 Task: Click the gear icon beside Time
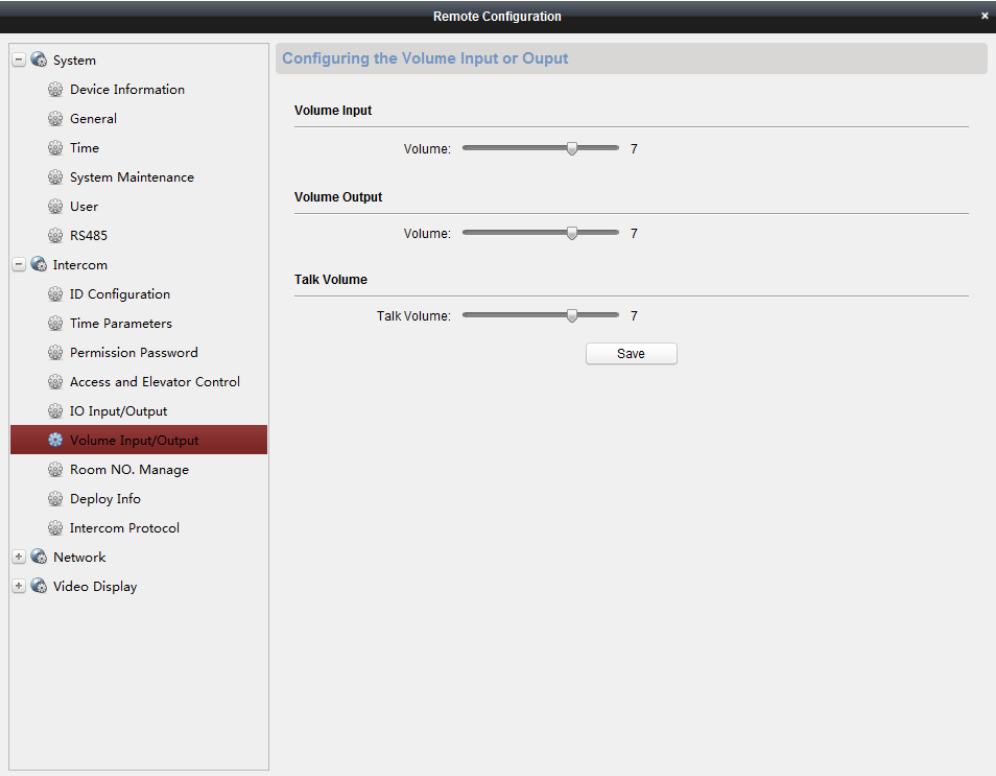55,148
